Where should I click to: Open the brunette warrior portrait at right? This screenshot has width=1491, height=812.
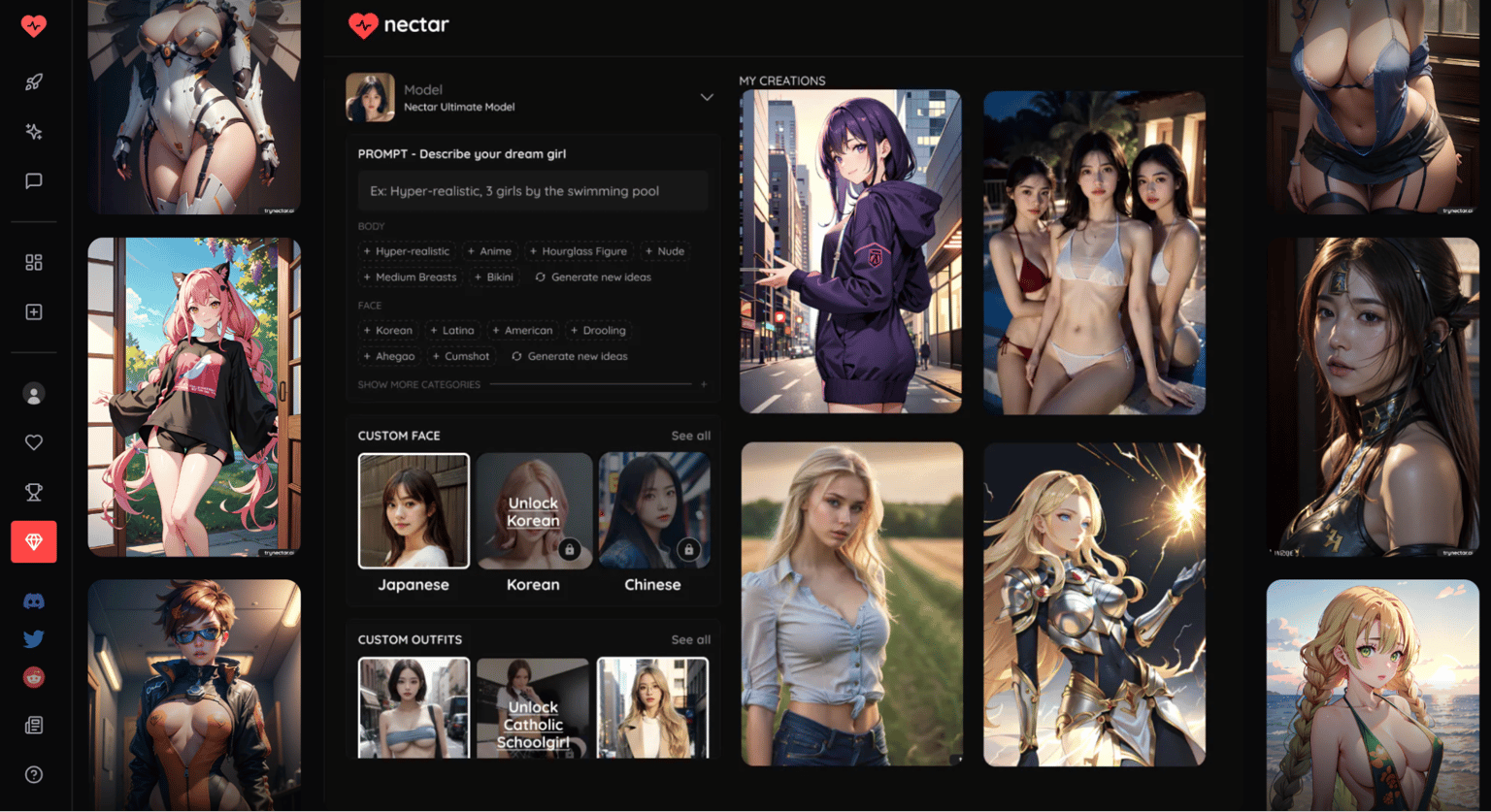point(1373,397)
